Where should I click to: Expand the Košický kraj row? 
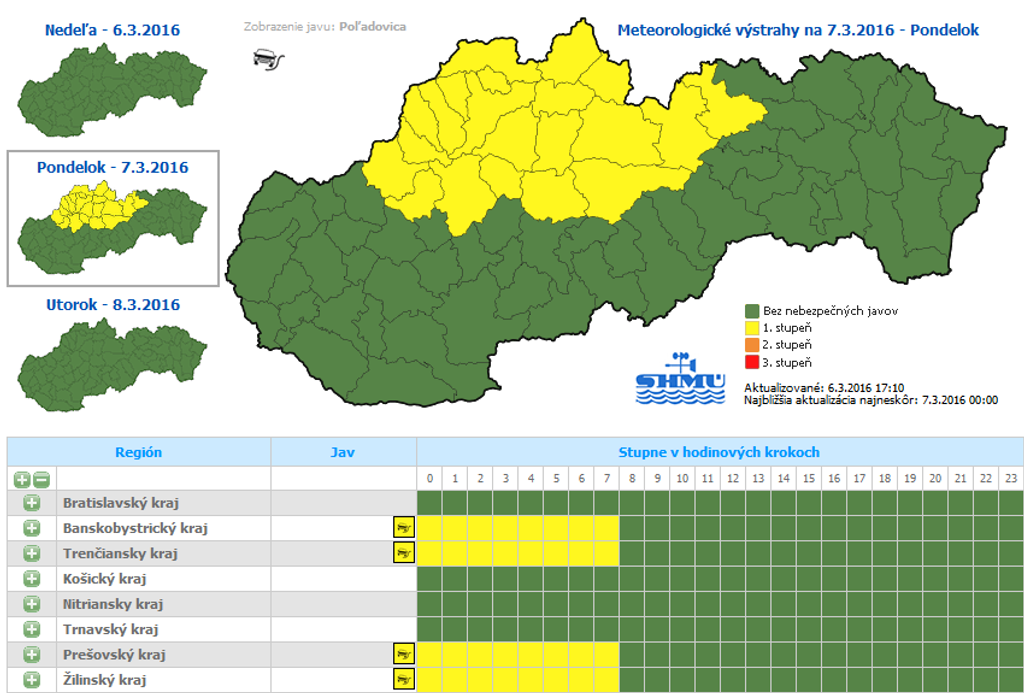(31, 578)
